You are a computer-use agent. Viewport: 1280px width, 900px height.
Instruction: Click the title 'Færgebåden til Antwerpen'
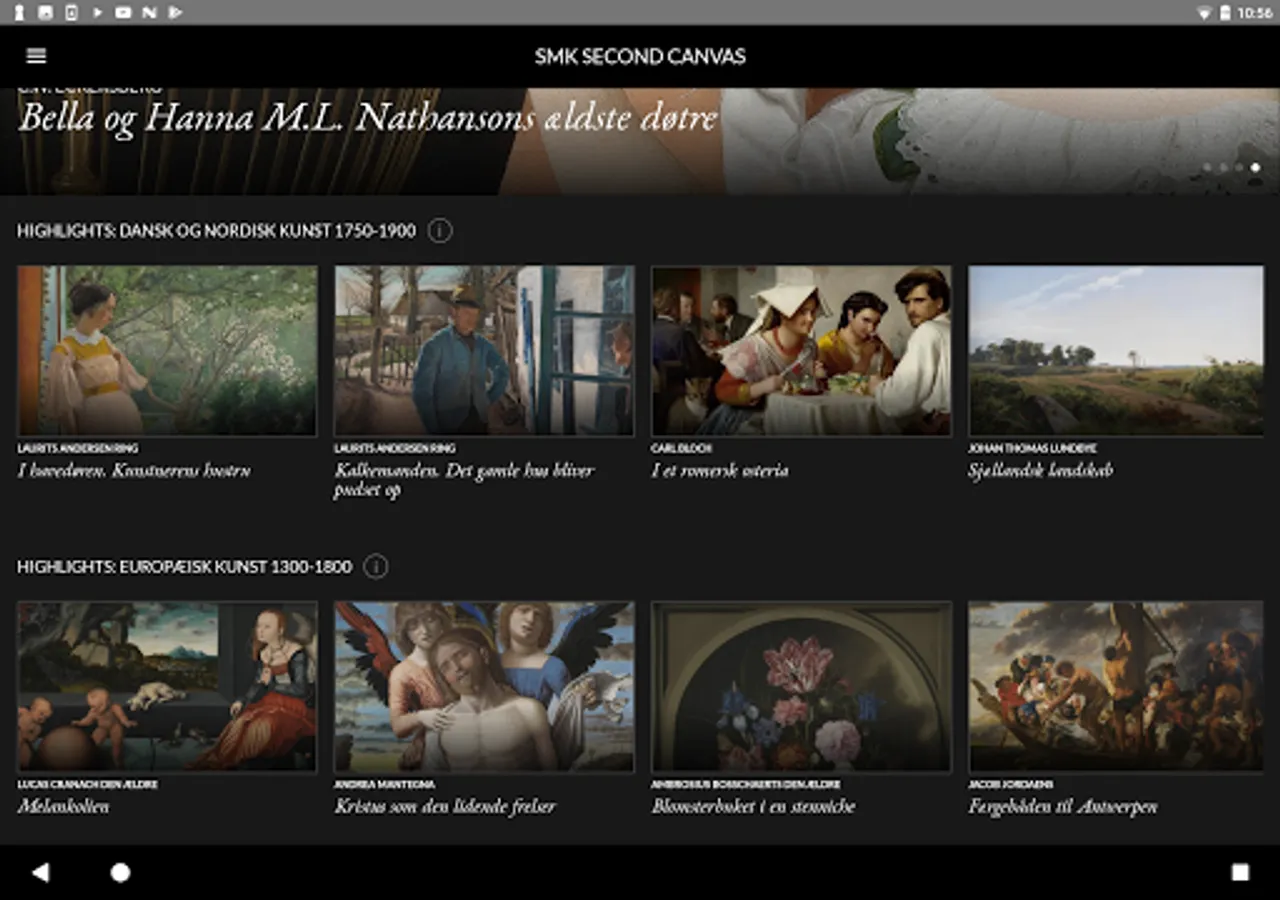tap(1062, 806)
